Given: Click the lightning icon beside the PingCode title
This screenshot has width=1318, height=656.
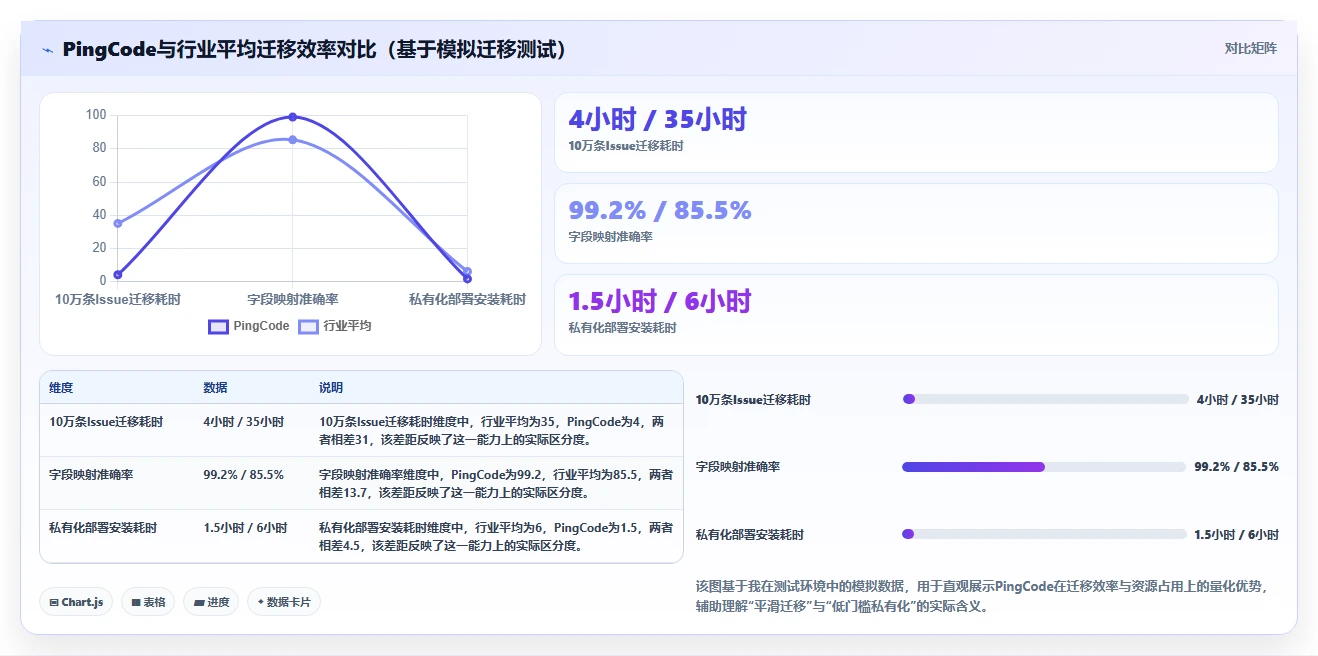Looking at the screenshot, I should [x=48, y=50].
